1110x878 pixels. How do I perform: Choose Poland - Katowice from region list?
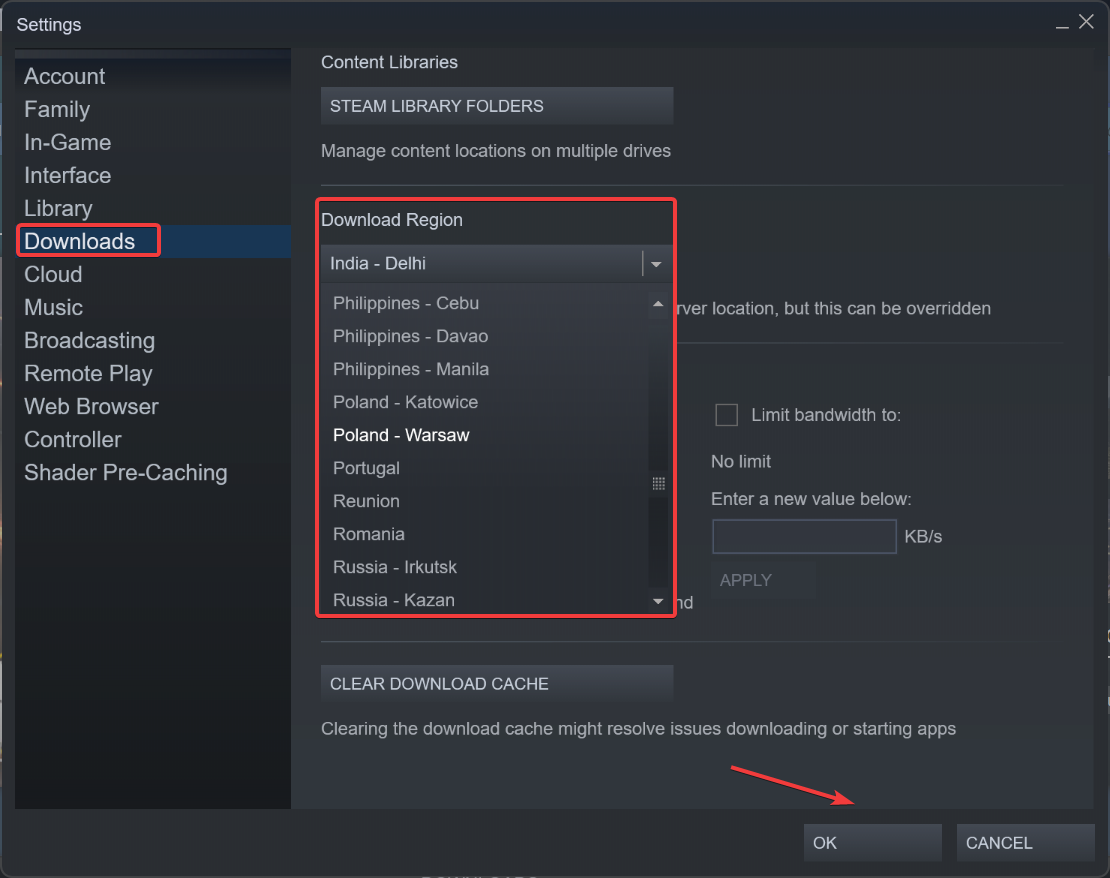point(485,402)
